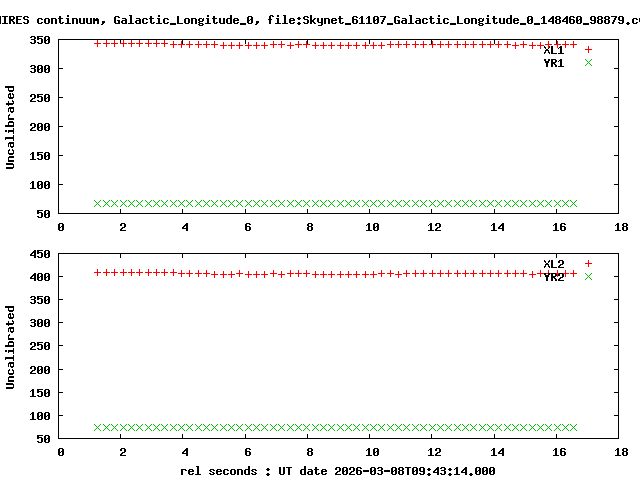The width and height of the screenshot is (640, 480).
Task: Select the leftmost red plus point in top plot
Action: (x=97, y=43)
